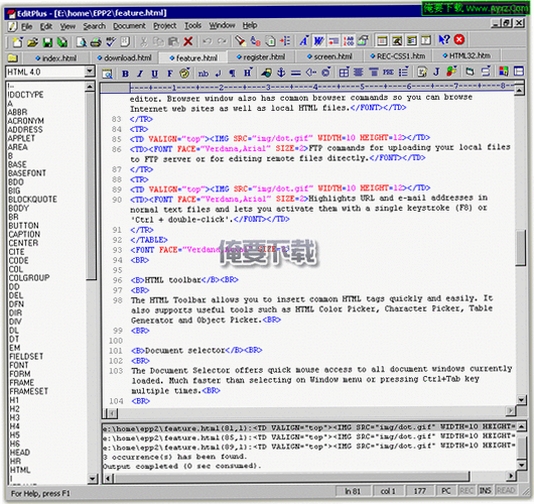
Task: Switch to the index.html tab
Action: pos(56,58)
